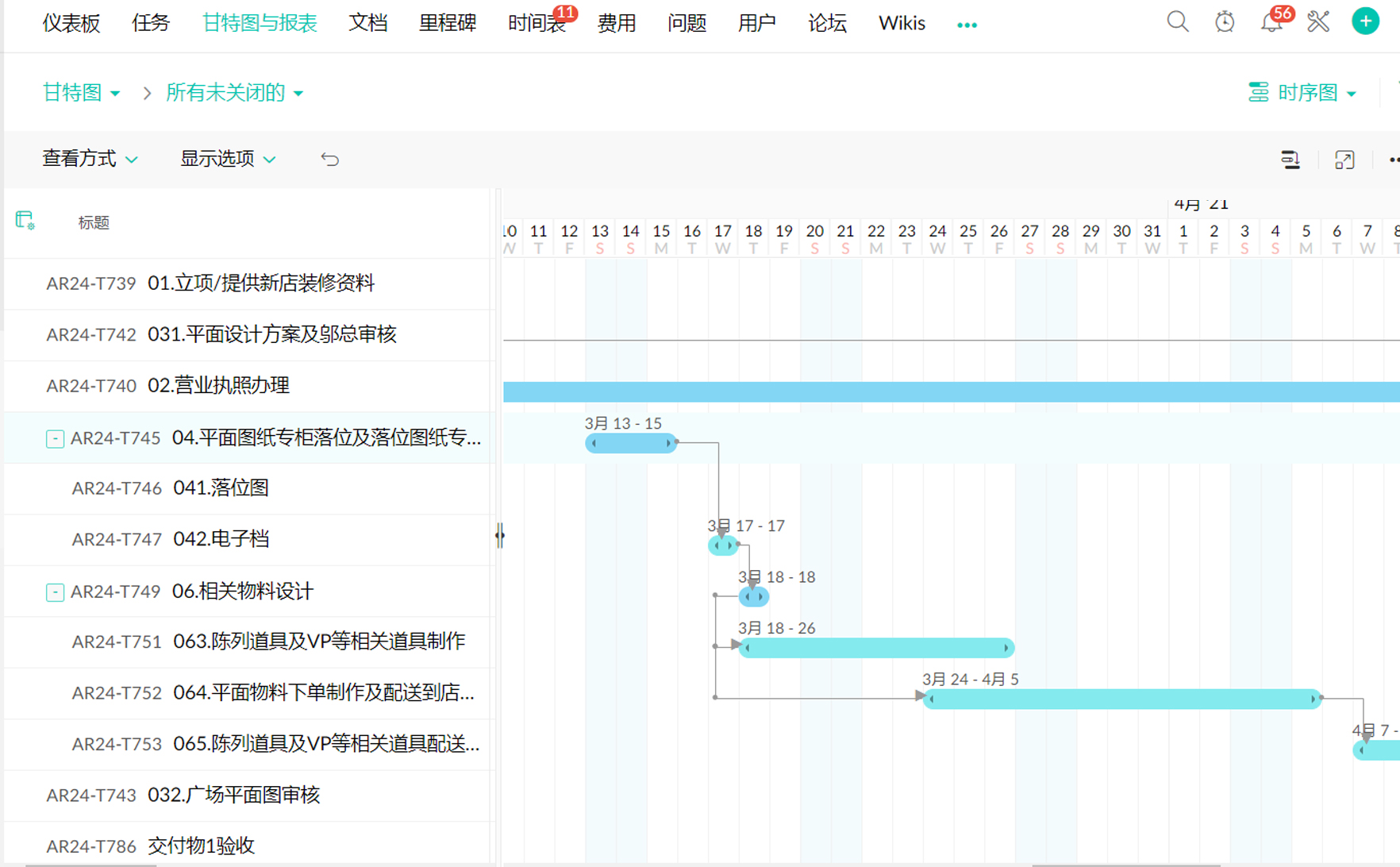The height and width of the screenshot is (867, 1400).
Task: Open the notifications bell icon
Action: (1271, 23)
